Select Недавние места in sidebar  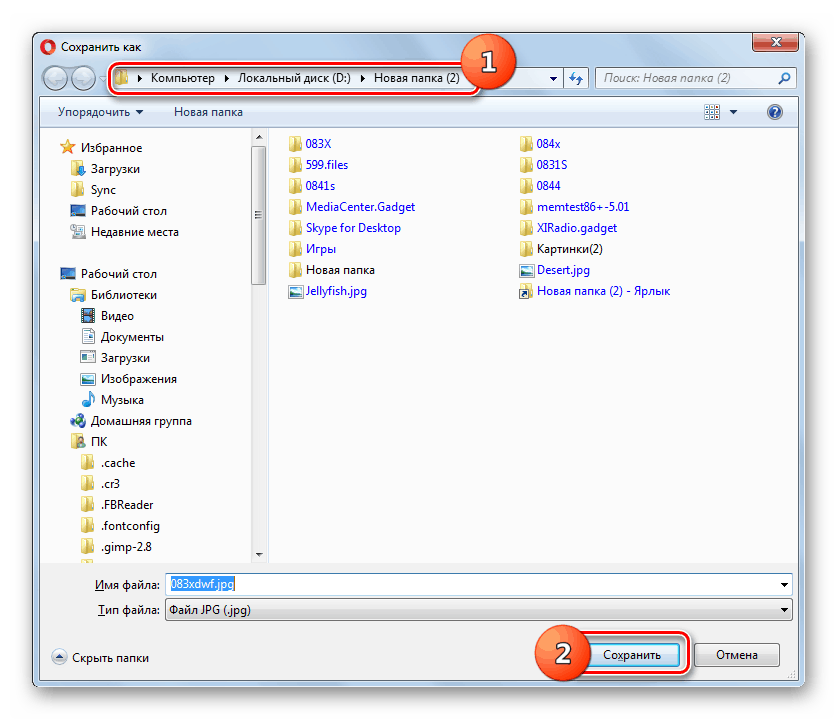click(135, 232)
